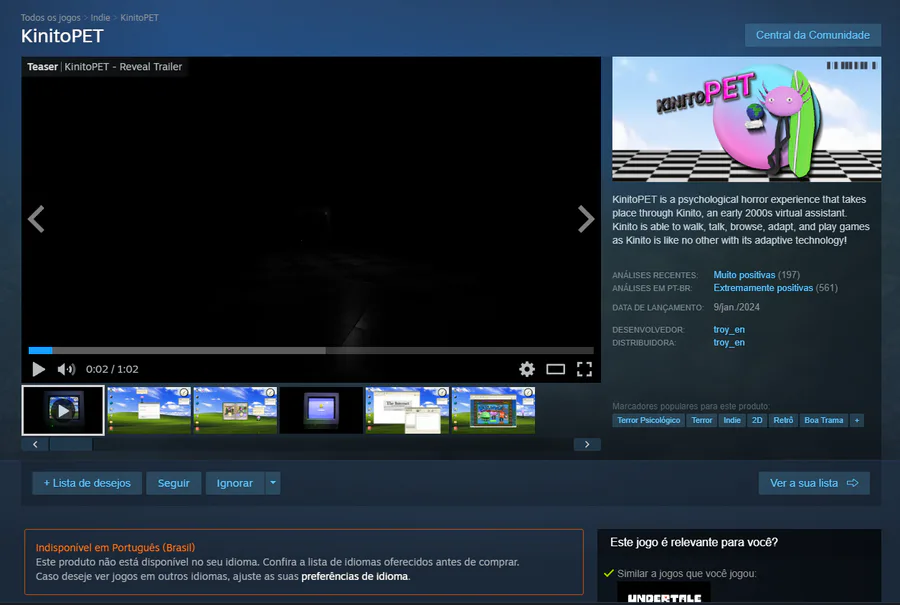Screen dimensions: 900x605
Task: Click Este jogo é relevante para você? heading
Action: pos(694,542)
